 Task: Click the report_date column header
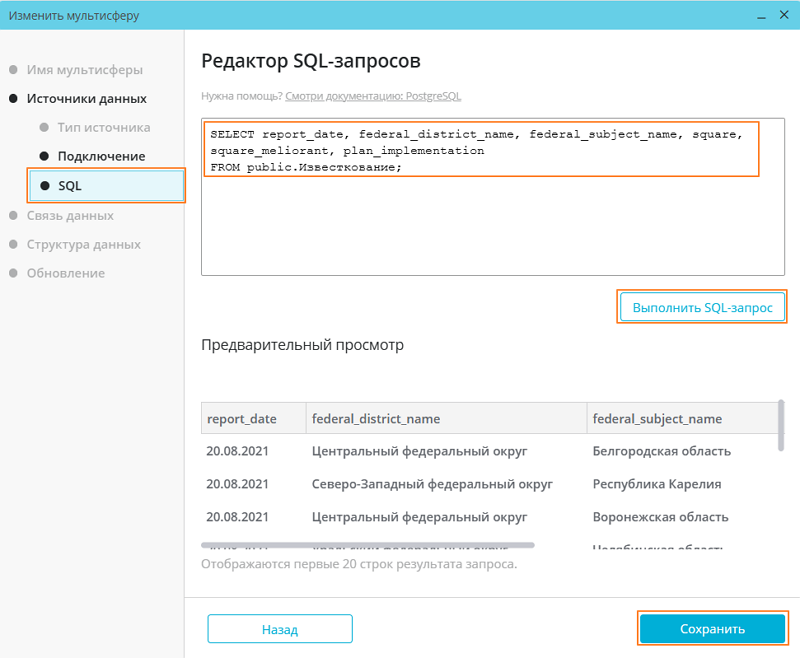pyautogui.click(x=254, y=418)
